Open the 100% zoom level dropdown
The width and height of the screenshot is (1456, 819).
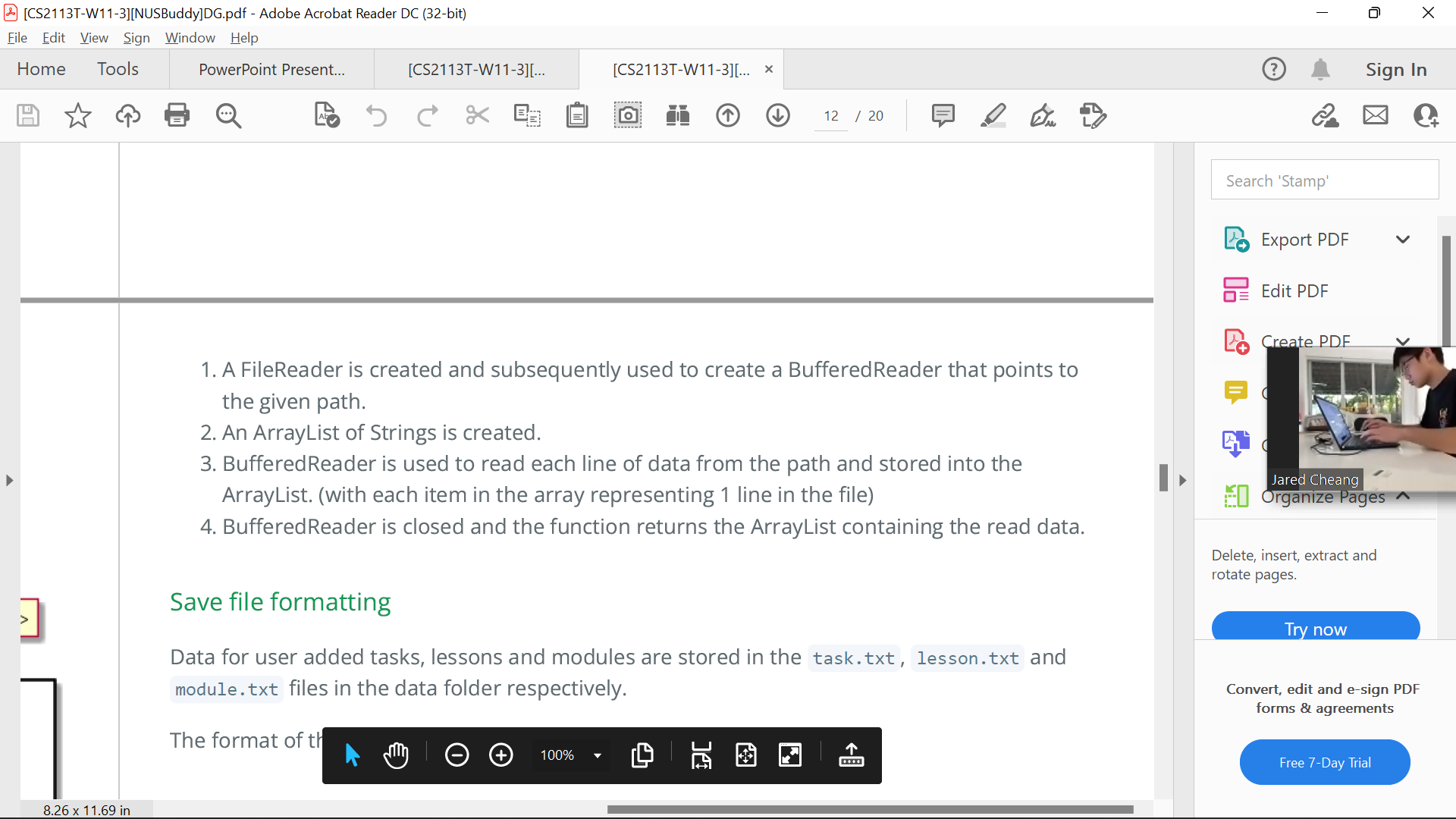point(598,755)
